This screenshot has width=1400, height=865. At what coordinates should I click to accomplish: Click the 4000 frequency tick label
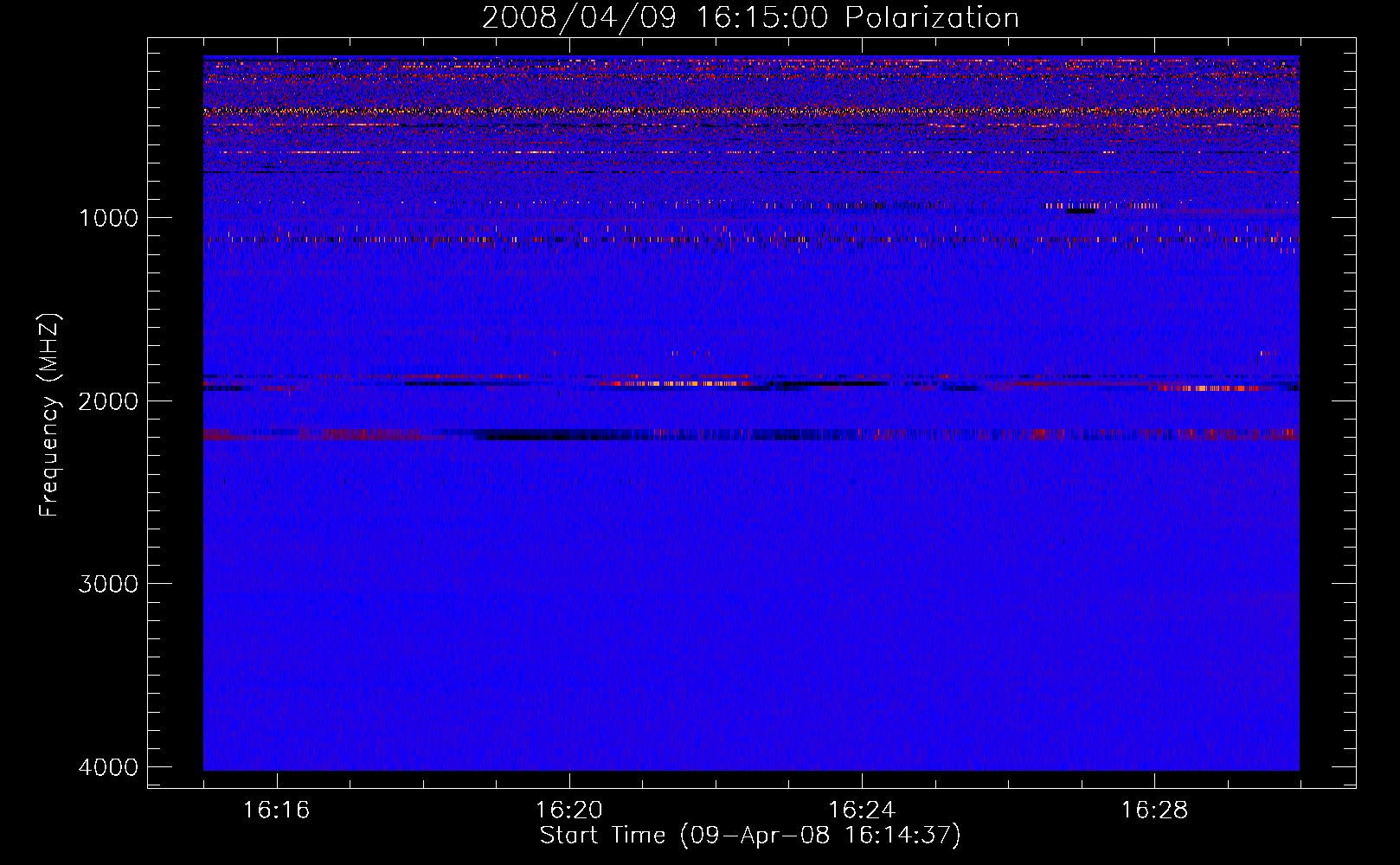point(109,767)
